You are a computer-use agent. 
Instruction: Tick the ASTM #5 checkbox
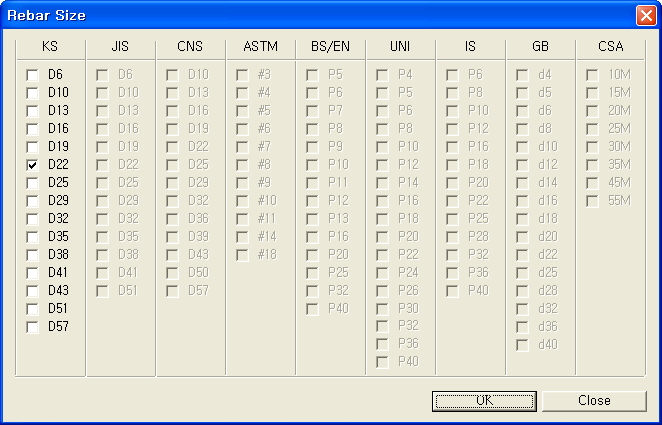click(242, 111)
